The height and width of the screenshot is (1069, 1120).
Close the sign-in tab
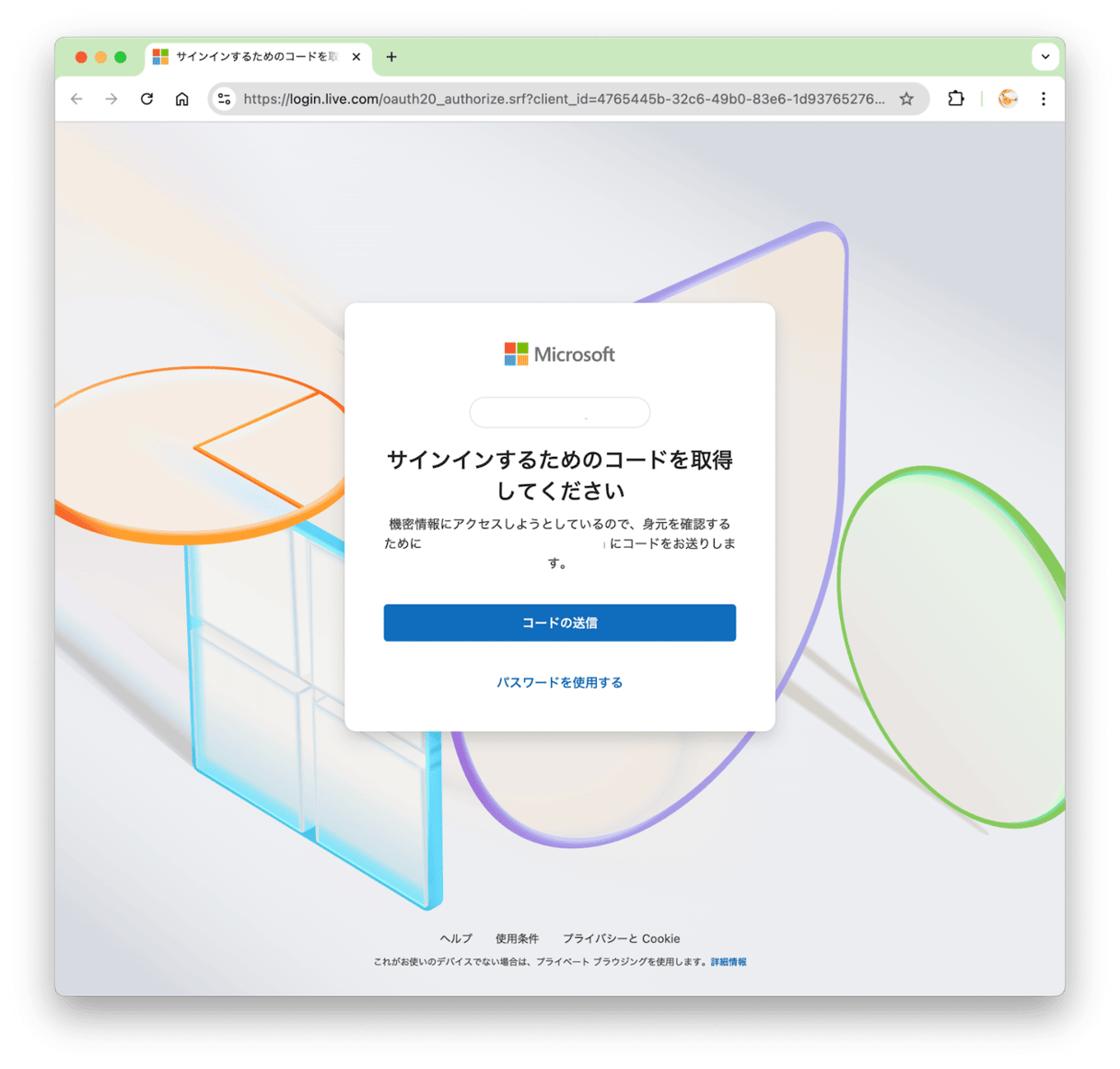pyautogui.click(x=356, y=57)
